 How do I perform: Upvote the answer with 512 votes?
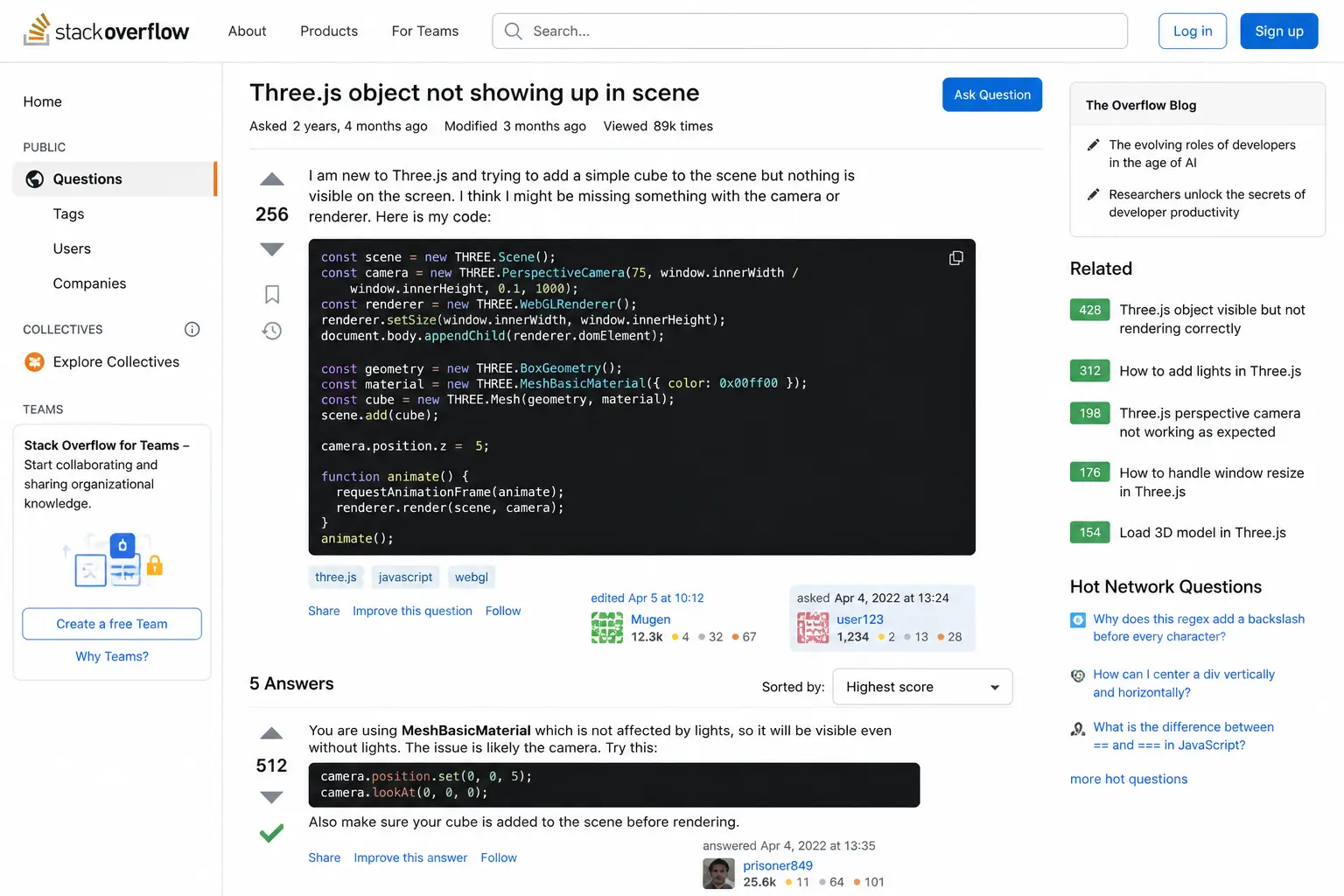click(x=272, y=733)
